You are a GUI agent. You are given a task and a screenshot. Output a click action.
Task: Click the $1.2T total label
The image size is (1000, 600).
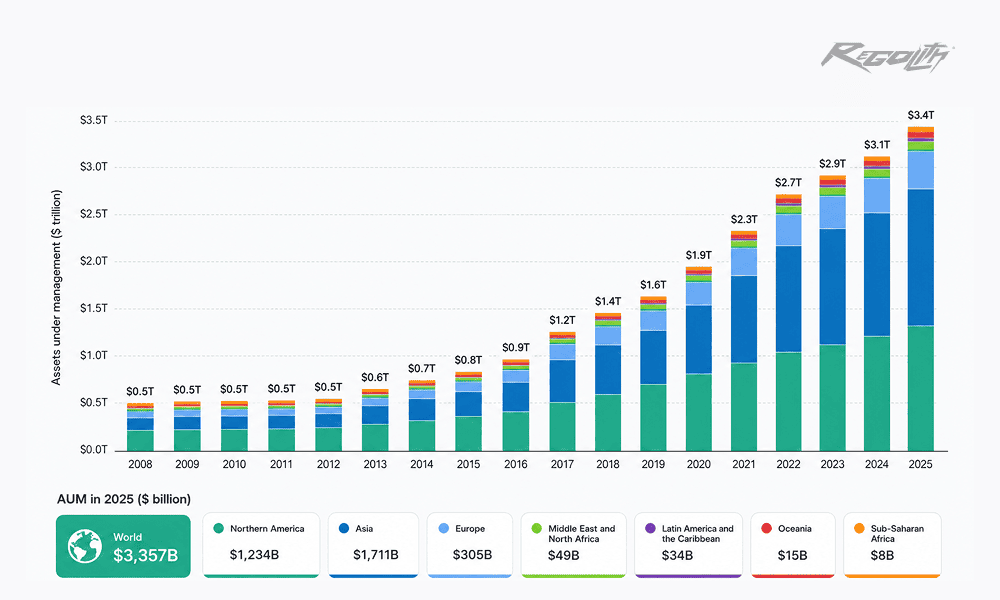(562, 320)
